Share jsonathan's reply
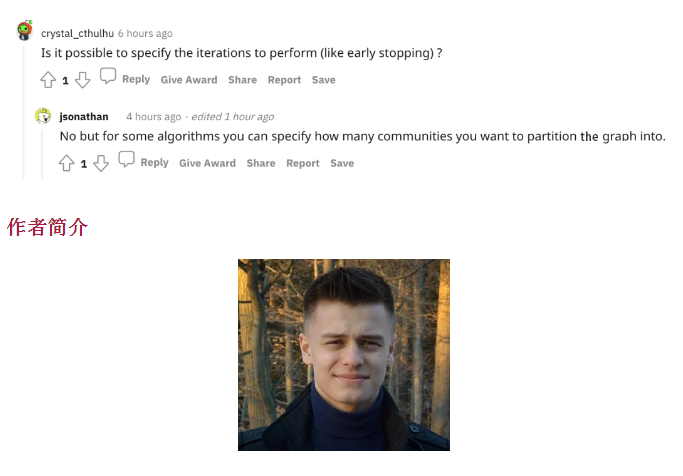The height and width of the screenshot is (476, 683). [261, 163]
